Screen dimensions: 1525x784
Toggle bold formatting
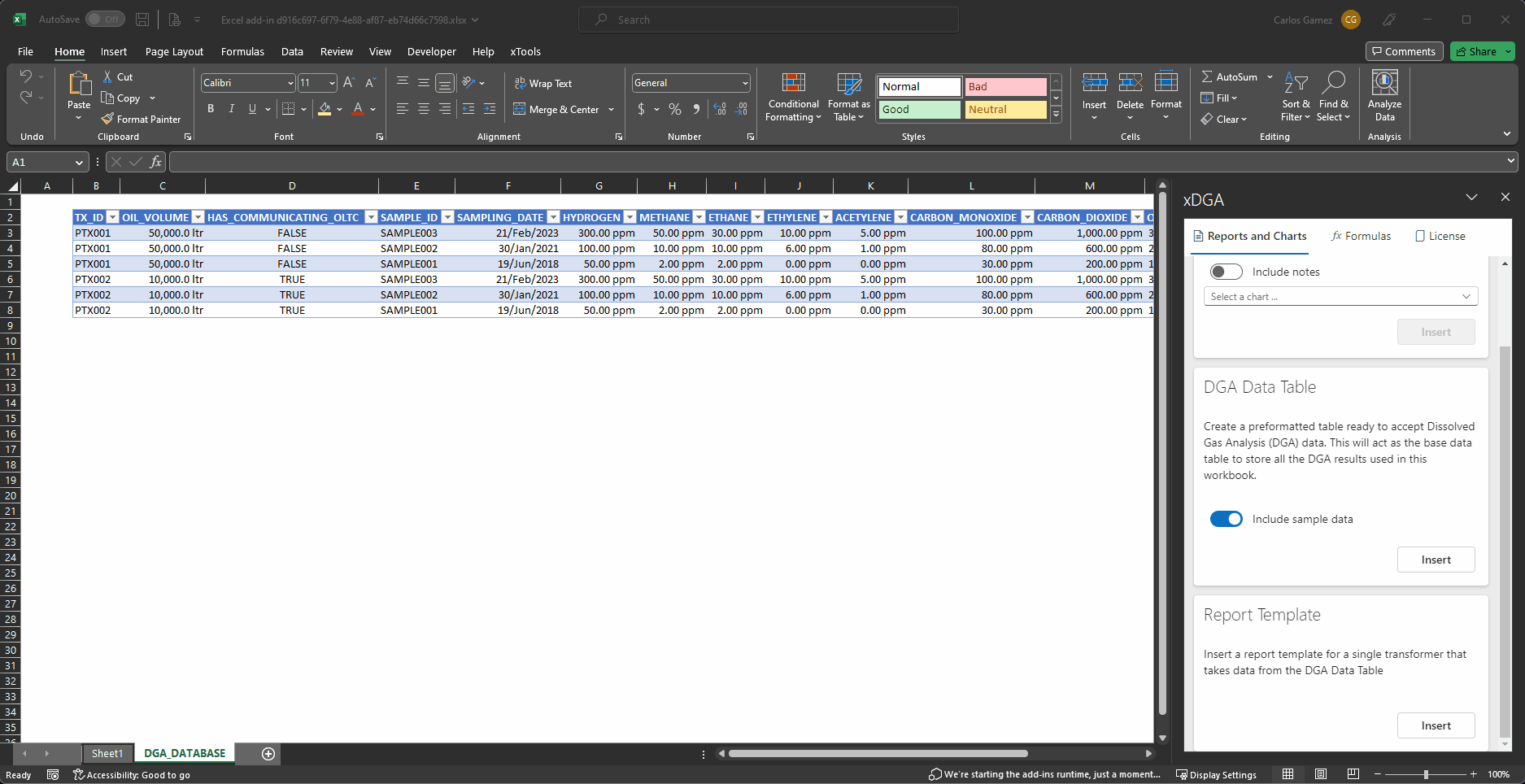coord(211,108)
